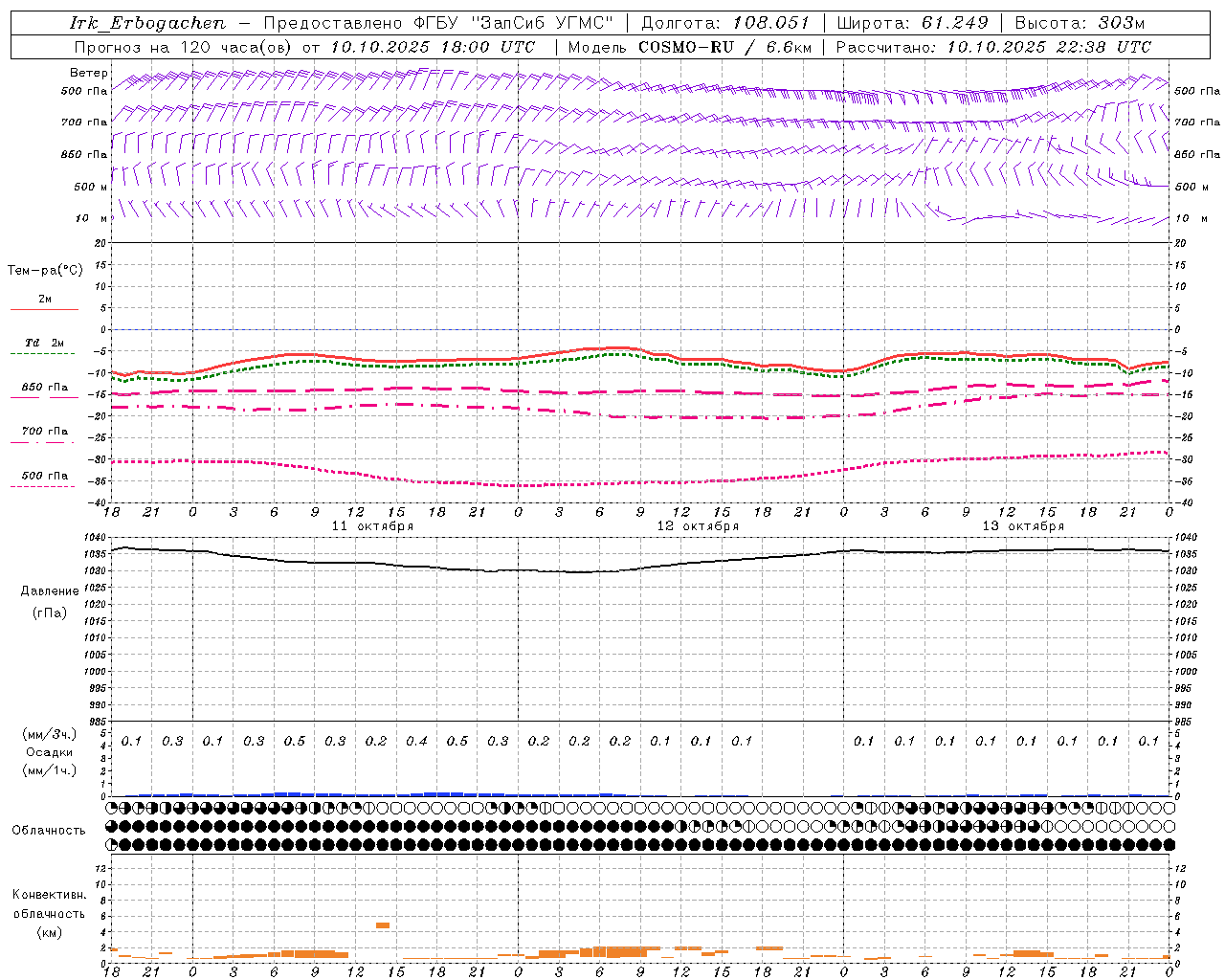Image resolution: width=1225 pixels, height=980 pixels.
Task: Select the latitude value 61.249
Action: pyautogui.click(x=954, y=23)
